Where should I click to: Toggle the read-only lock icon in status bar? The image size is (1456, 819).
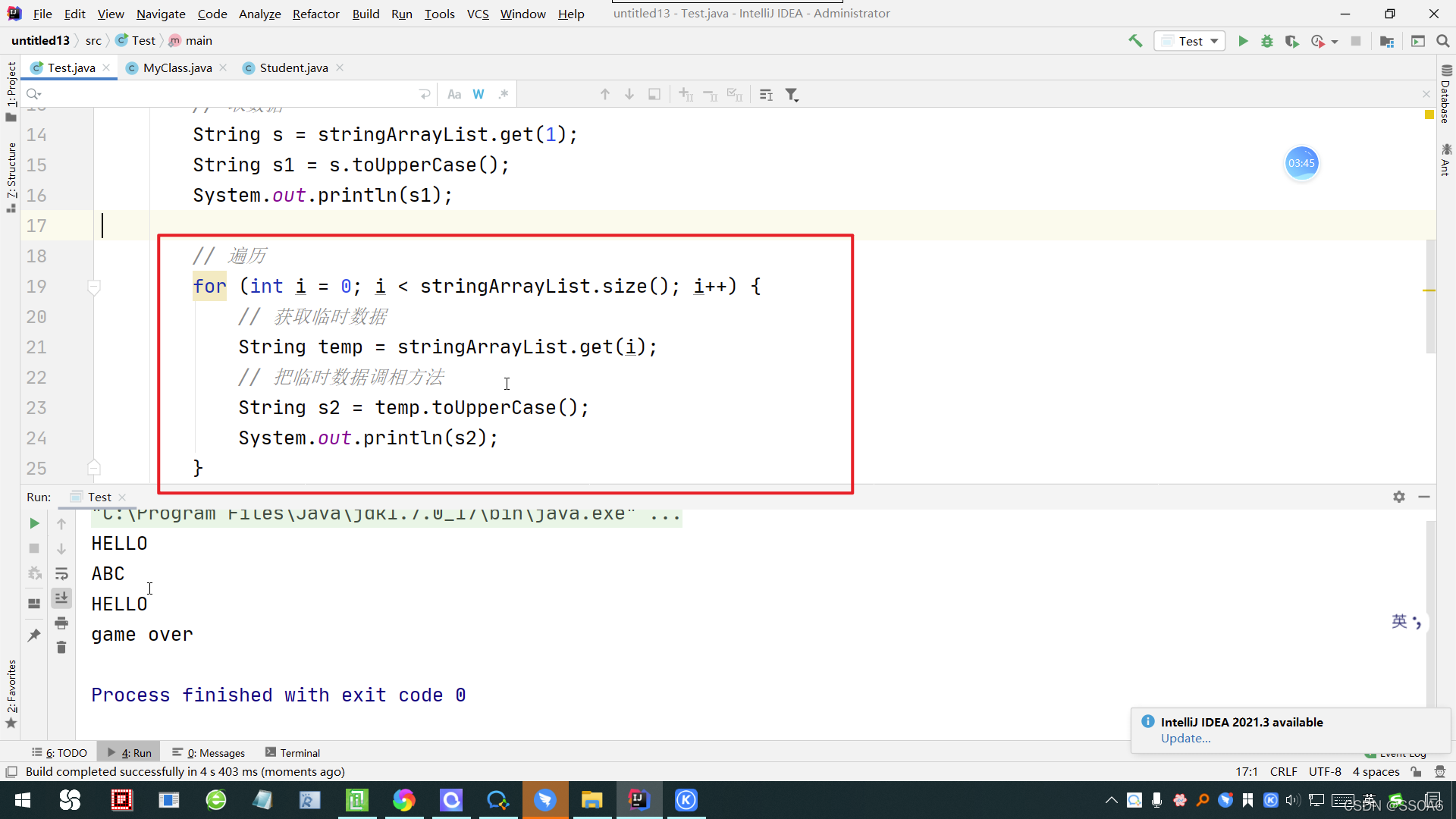tap(1417, 772)
